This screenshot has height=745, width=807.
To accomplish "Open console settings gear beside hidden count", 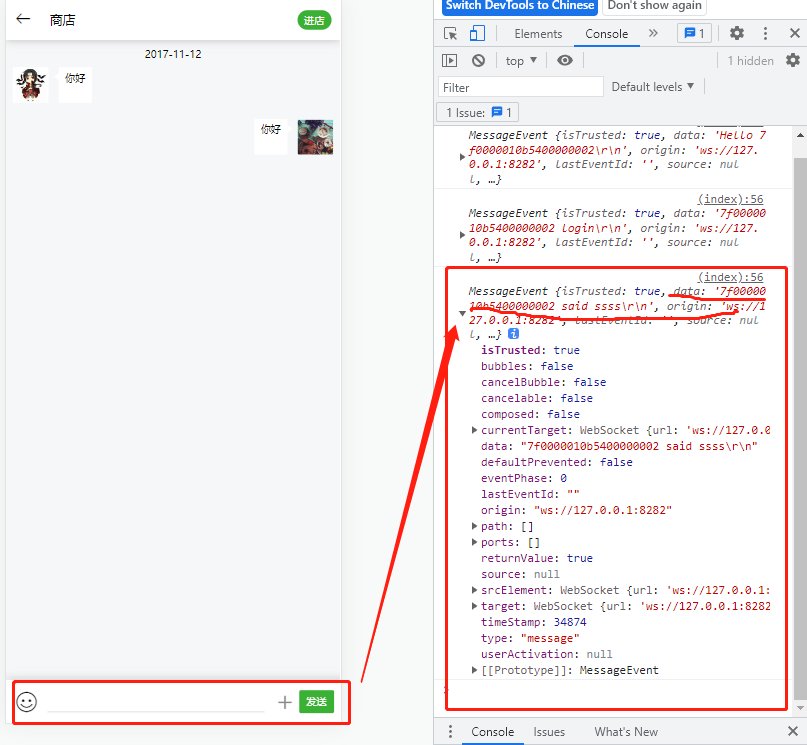I will click(x=792, y=61).
